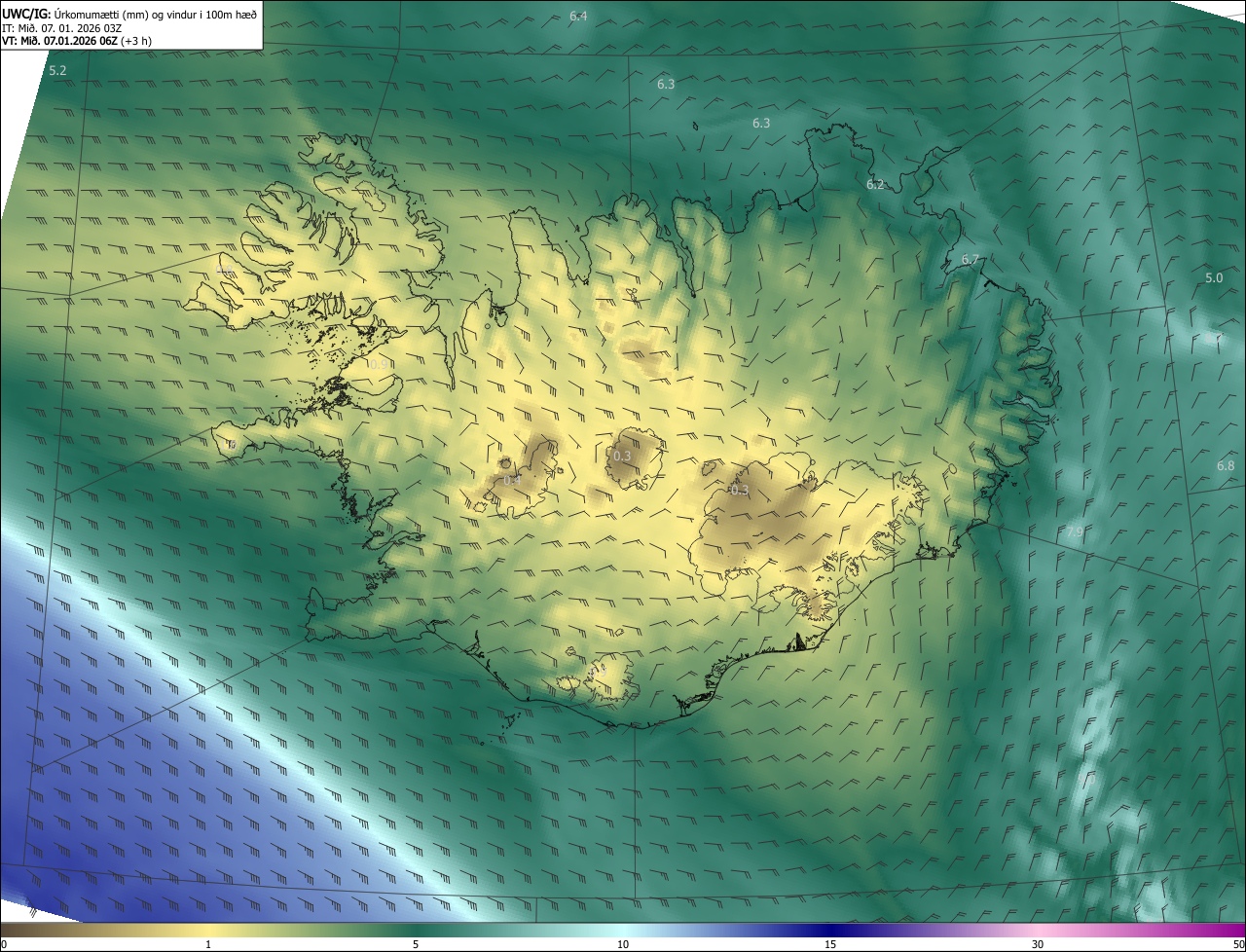Click the 0.8 value in the Westfjords

tap(225, 269)
